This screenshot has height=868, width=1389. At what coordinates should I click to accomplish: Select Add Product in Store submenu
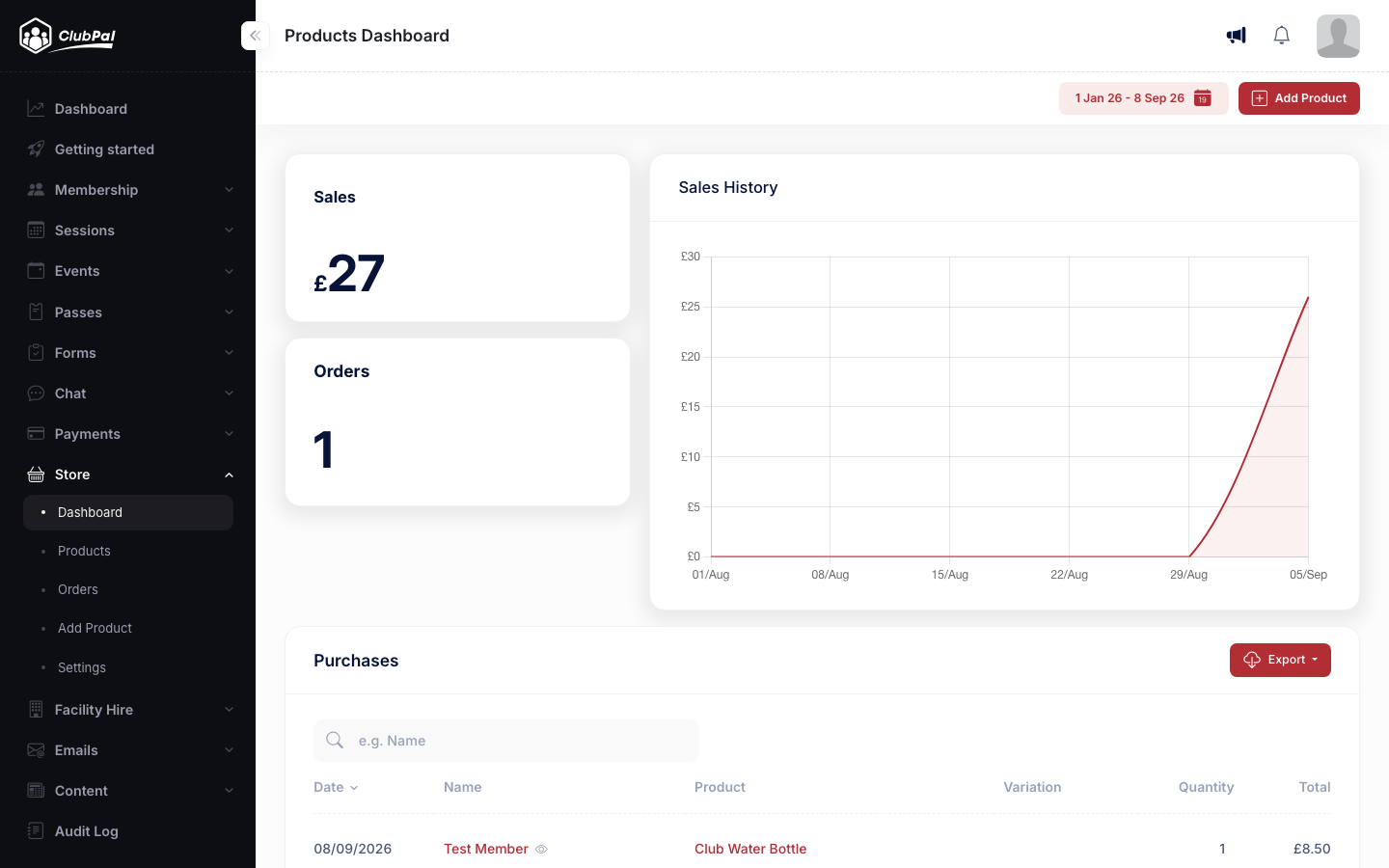click(95, 628)
